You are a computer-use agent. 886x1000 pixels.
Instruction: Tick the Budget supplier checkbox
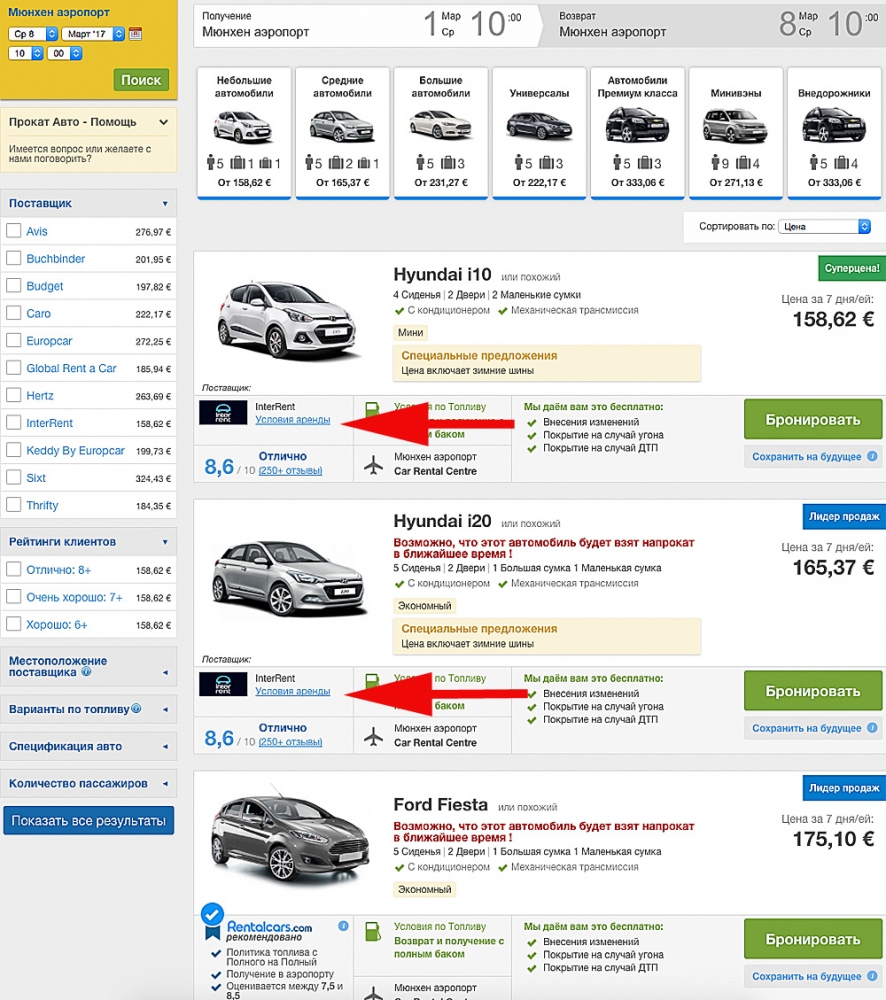[13, 286]
